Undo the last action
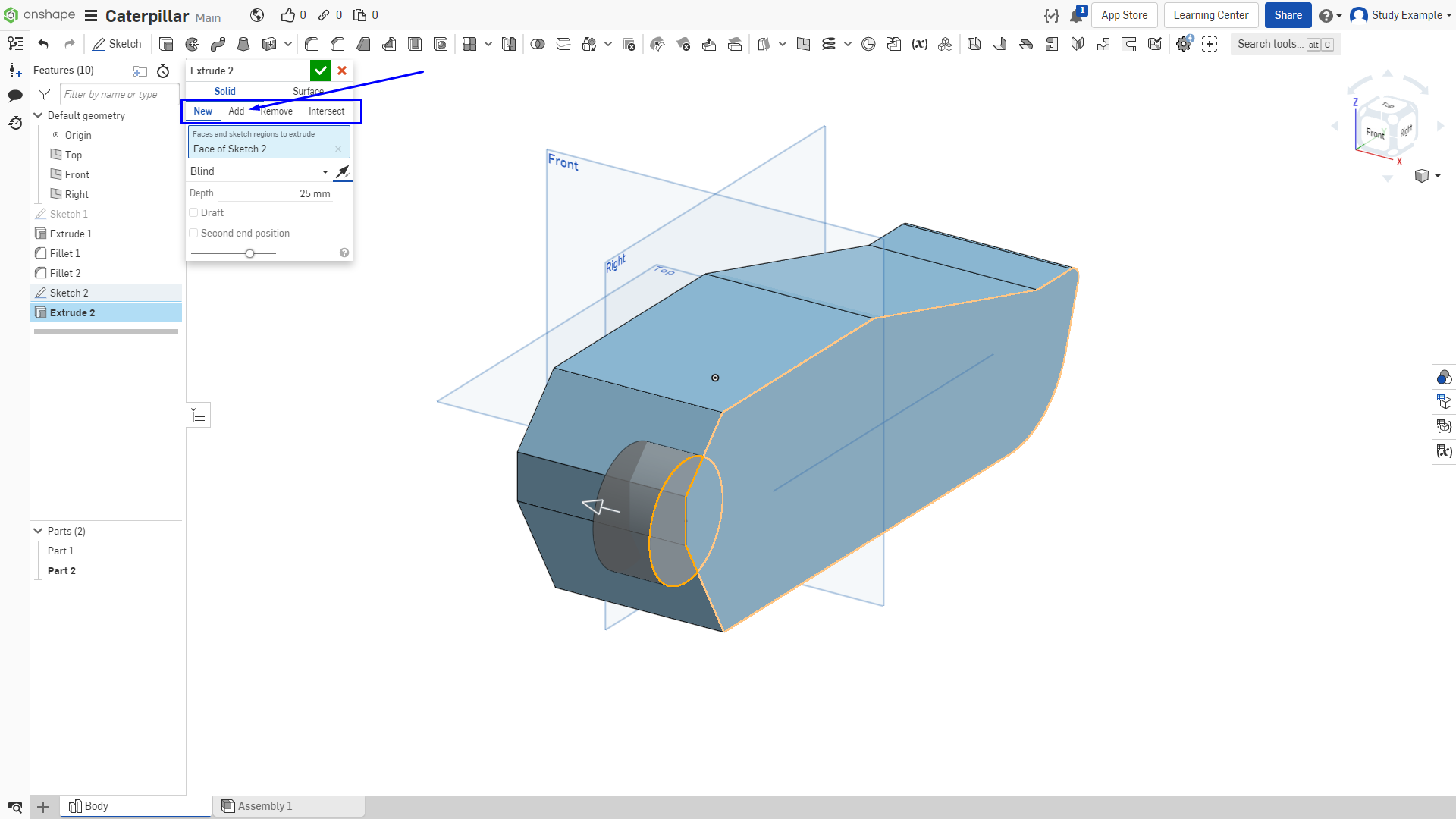The width and height of the screenshot is (1456, 819). click(x=43, y=44)
